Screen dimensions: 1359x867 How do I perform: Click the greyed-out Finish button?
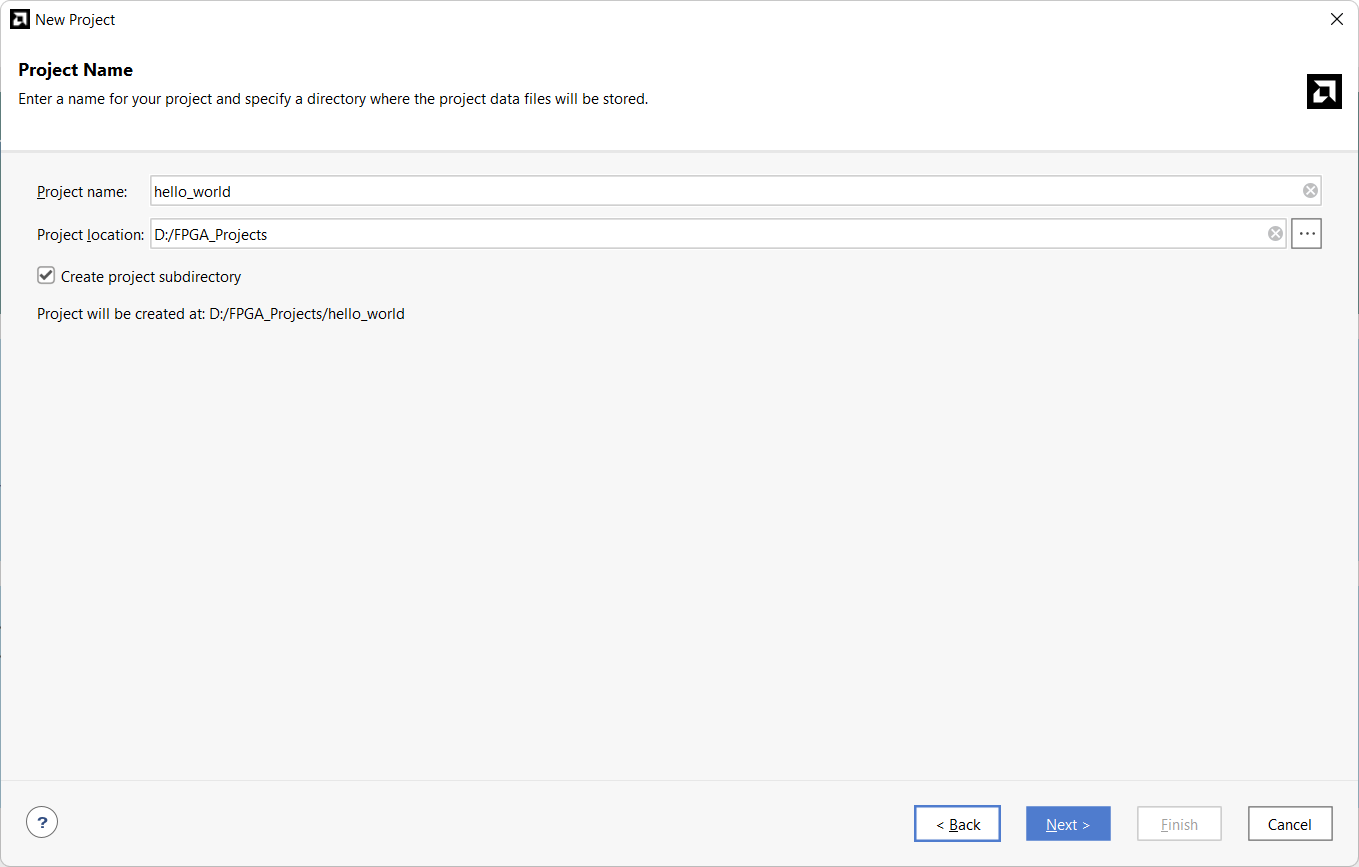[x=1179, y=824]
